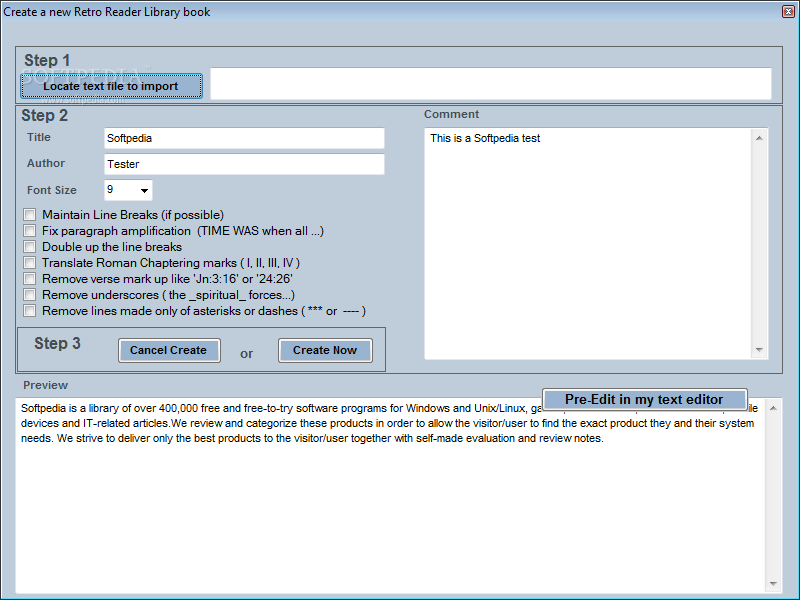Click the 'Preview' label

[45, 385]
